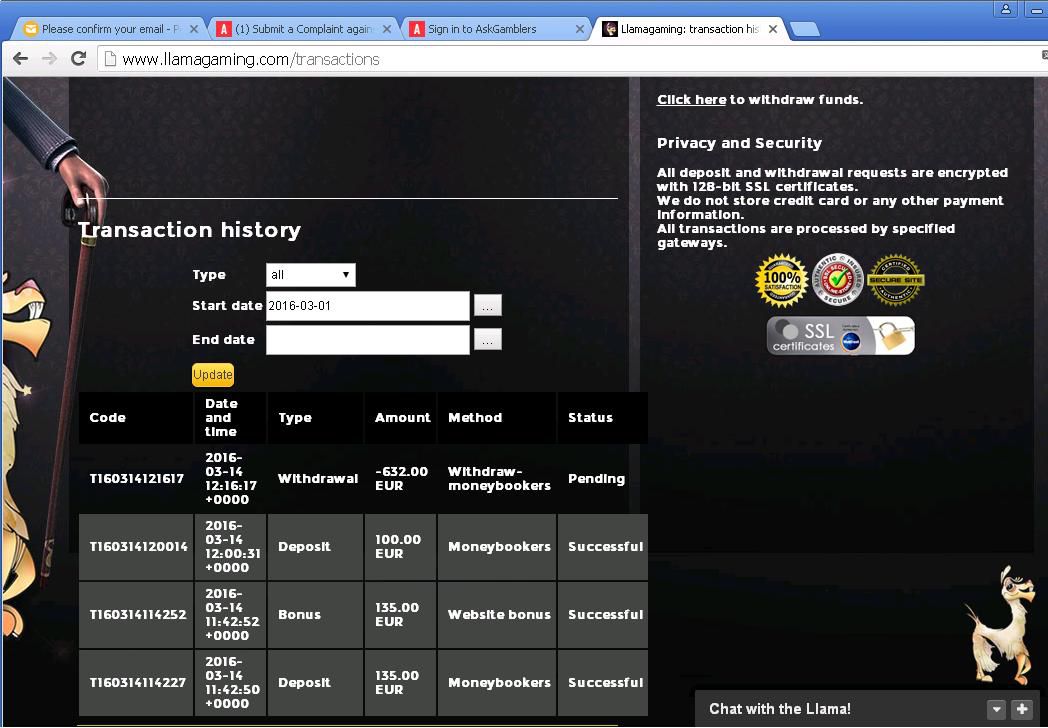1048x728 pixels.
Task: Click the '100.00 EUR' amount cell
Action: [398, 547]
